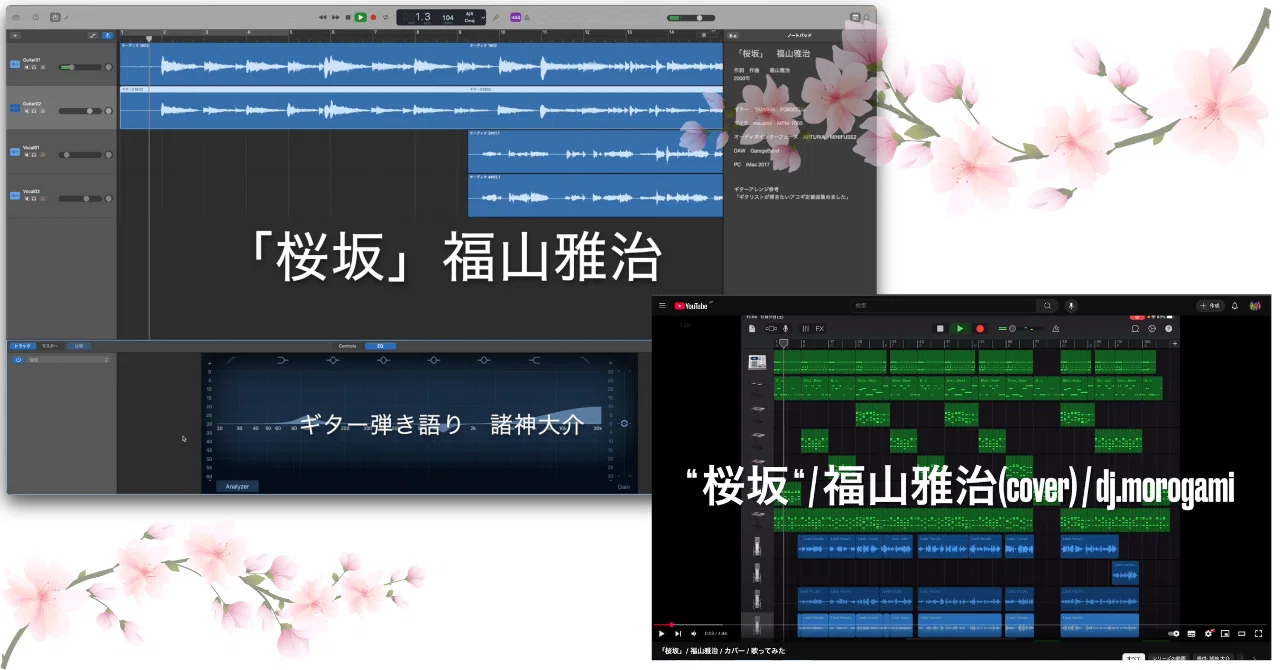Click the 比較 compare button
This screenshot has width=1280, height=670.
[79, 346]
